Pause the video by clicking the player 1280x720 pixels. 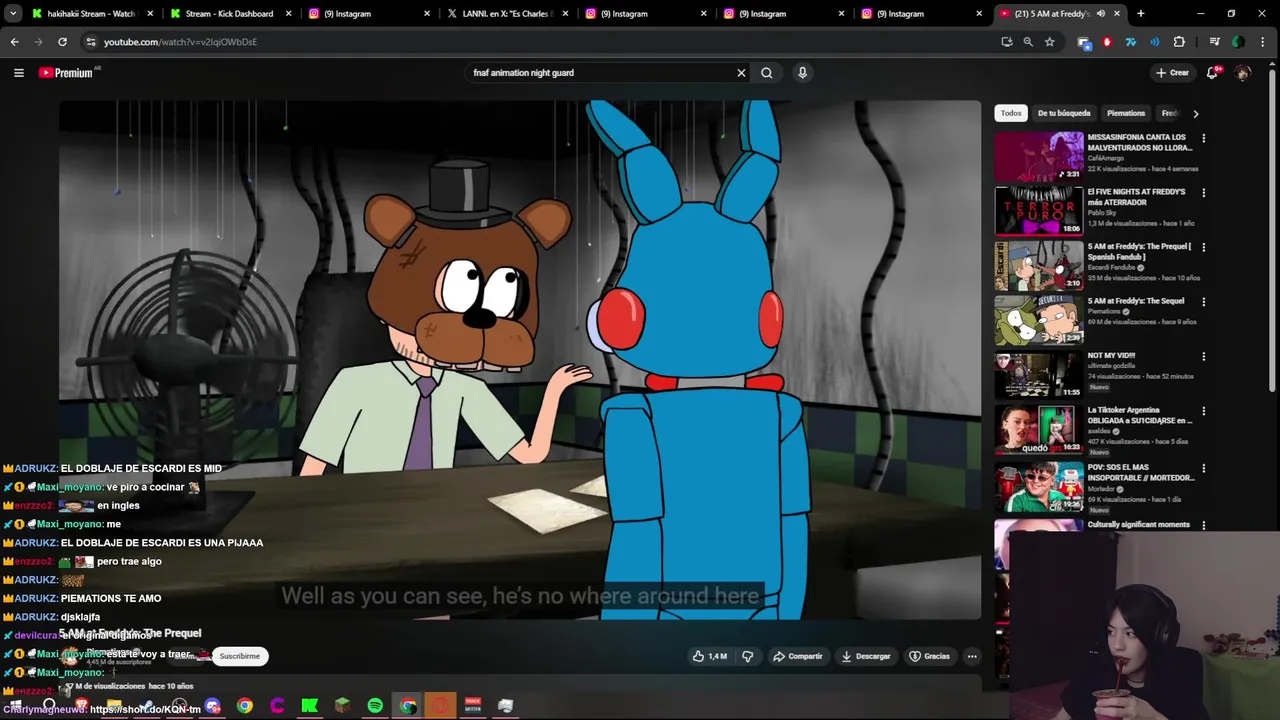pos(520,360)
